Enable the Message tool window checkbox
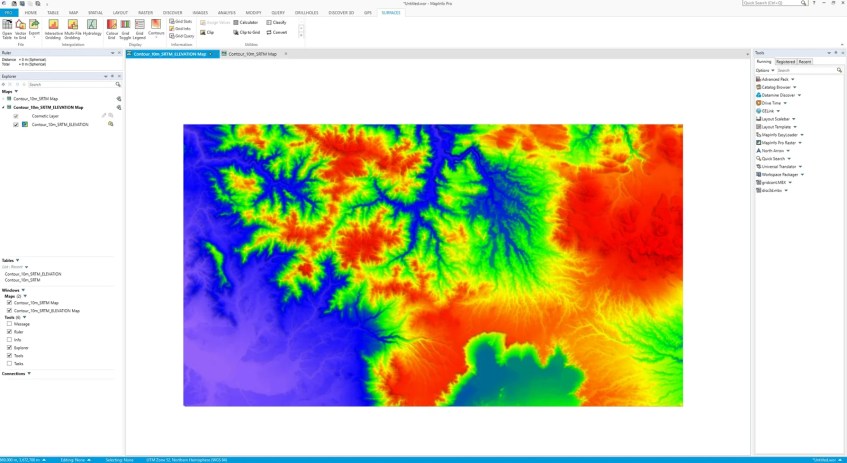This screenshot has width=847, height=463. point(9,324)
